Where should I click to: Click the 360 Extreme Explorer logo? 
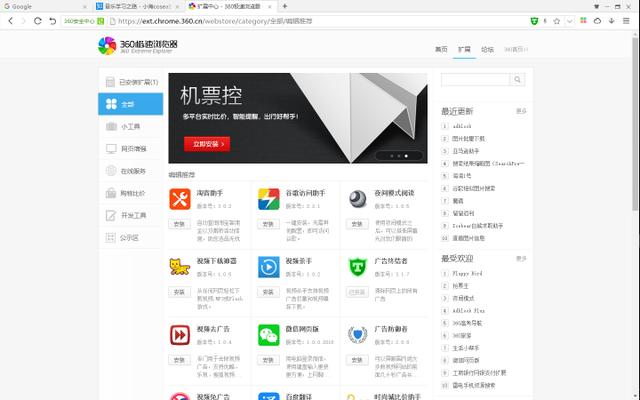(138, 46)
